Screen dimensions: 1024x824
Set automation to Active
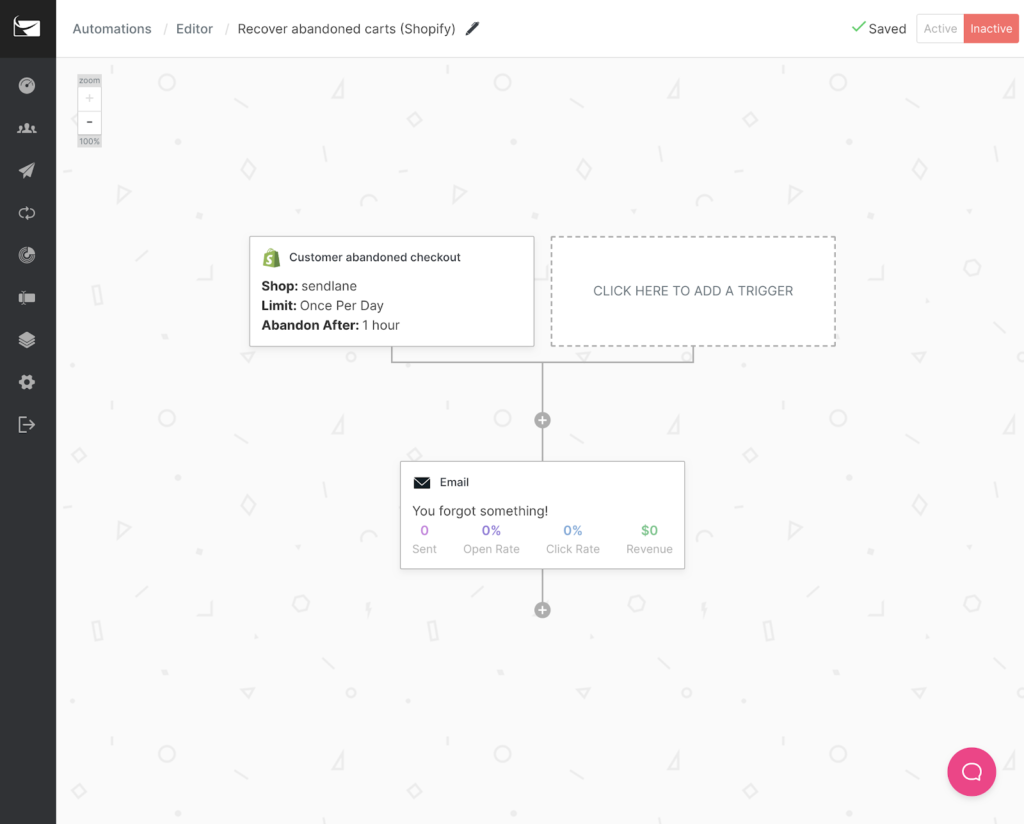(940, 29)
